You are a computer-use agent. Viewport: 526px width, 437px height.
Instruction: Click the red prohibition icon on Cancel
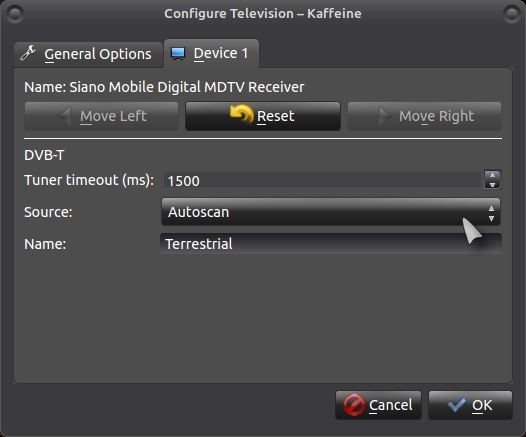[x=354, y=405]
